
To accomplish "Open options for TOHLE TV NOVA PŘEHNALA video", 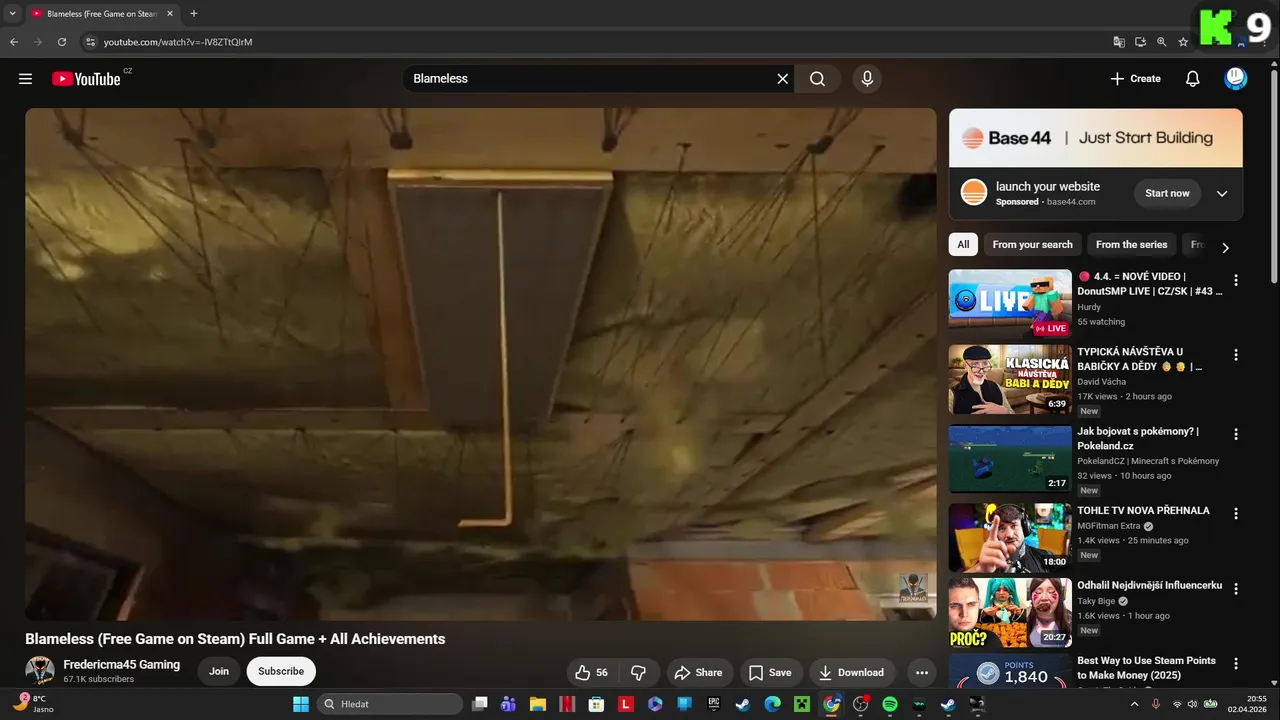I will coord(1236,513).
